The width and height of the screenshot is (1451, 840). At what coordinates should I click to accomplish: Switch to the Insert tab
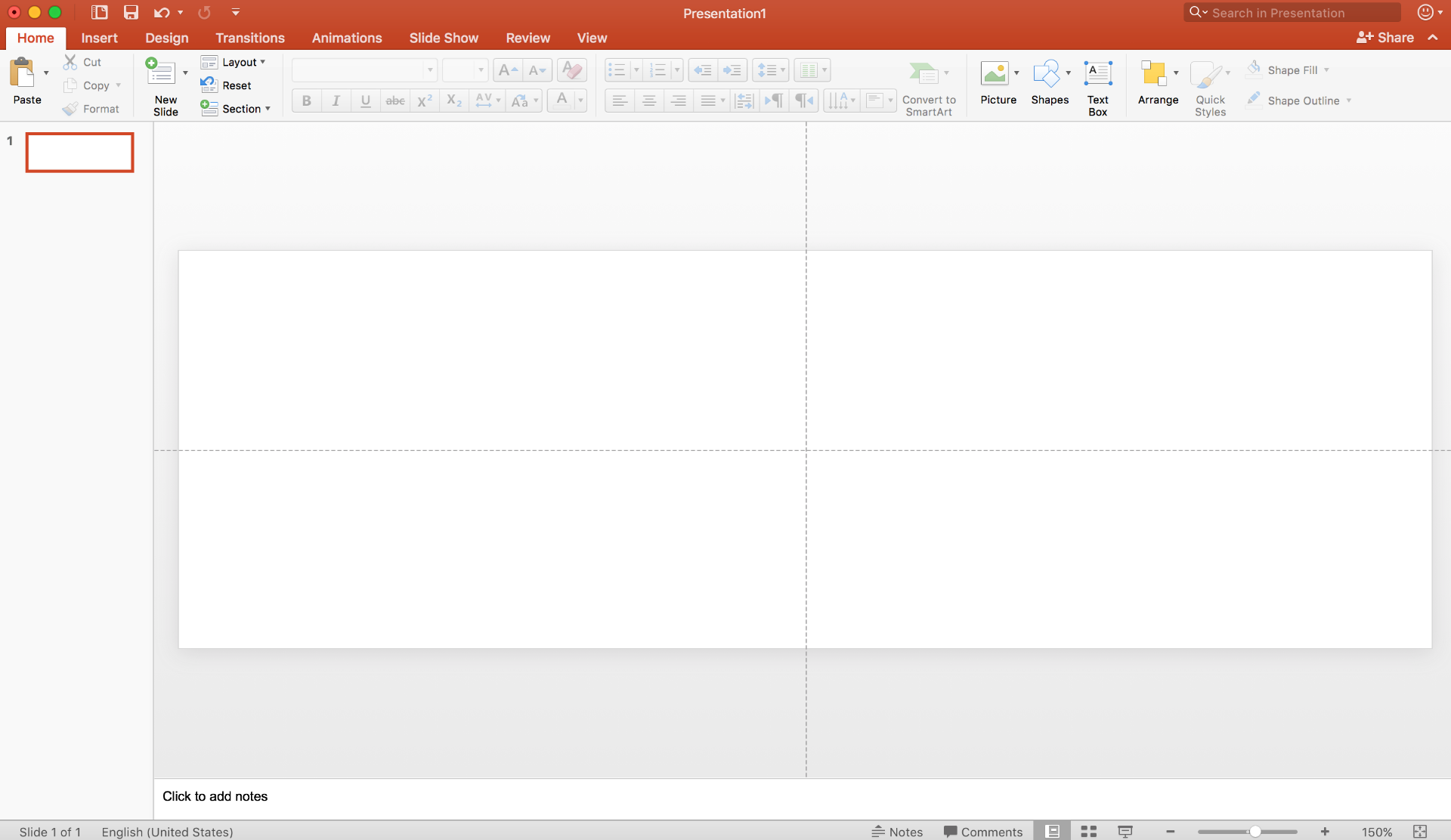[x=99, y=38]
